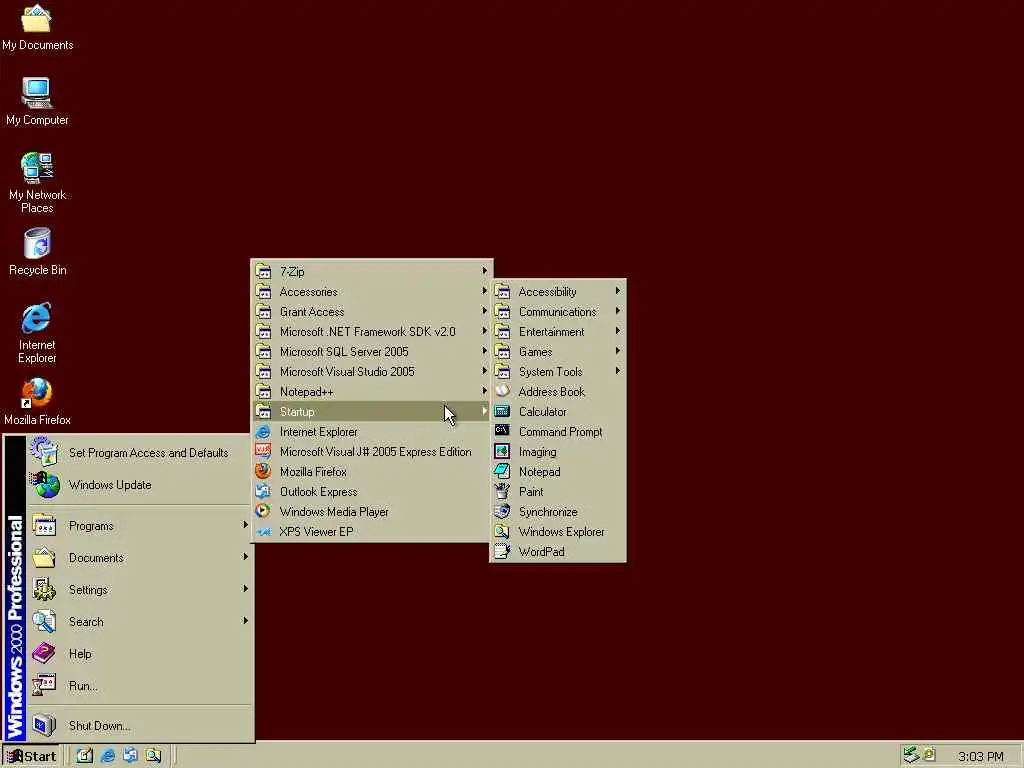Viewport: 1024px width, 768px height.
Task: Select Mozilla Firefox desktop shortcut
Action: tap(37, 402)
